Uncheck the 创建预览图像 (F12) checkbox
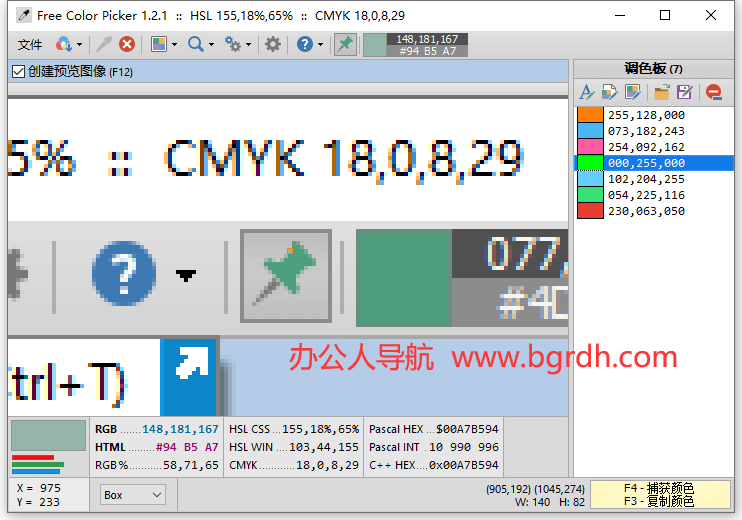The height and width of the screenshot is (520, 742). 18,72
